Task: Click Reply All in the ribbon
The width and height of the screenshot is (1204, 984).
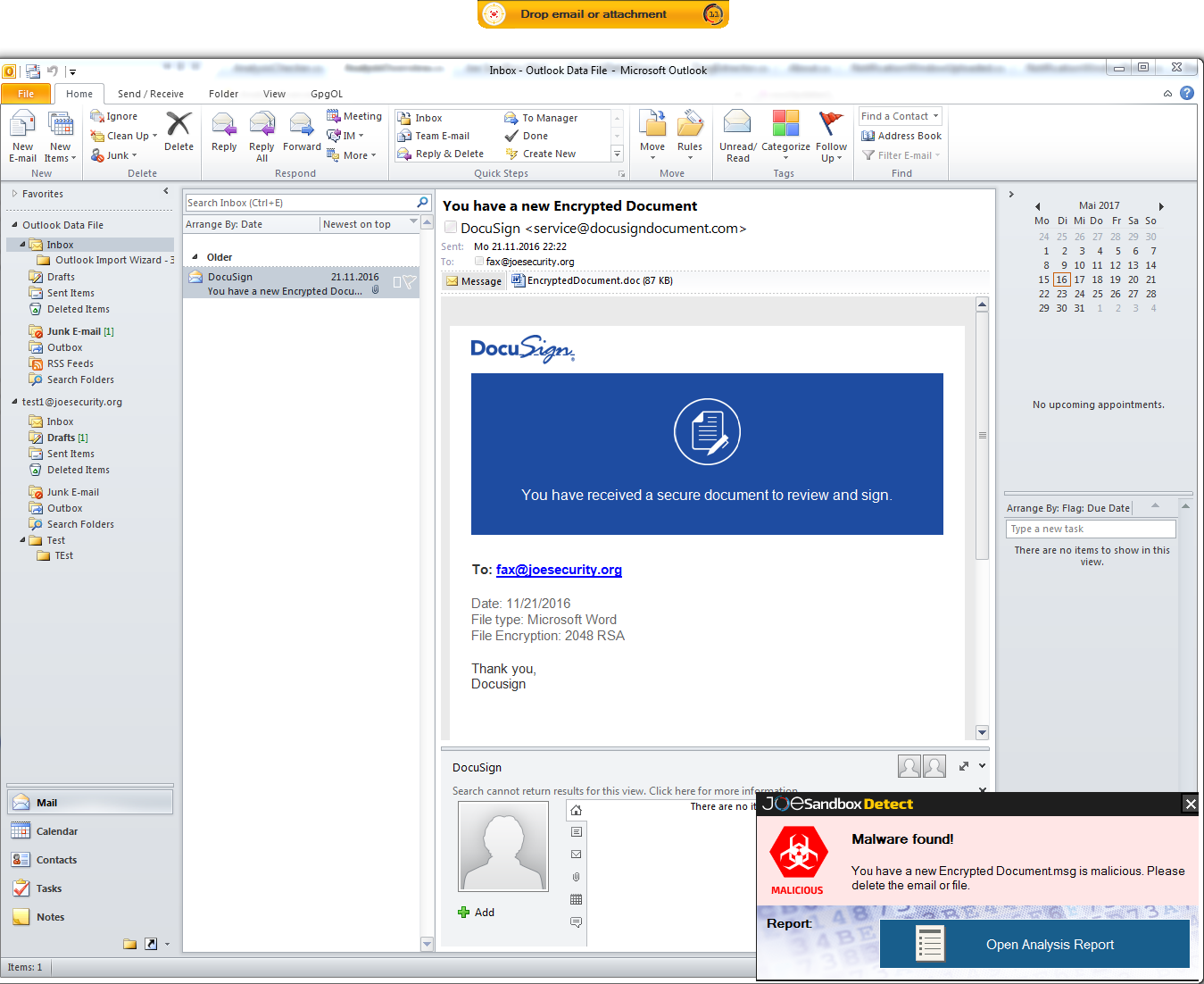Action: 262,136
